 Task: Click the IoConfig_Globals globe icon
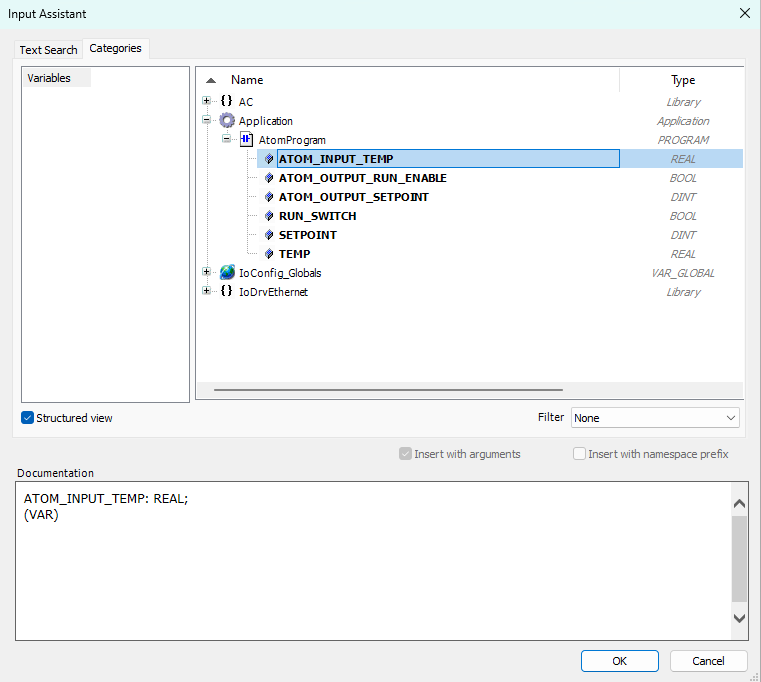(x=227, y=273)
